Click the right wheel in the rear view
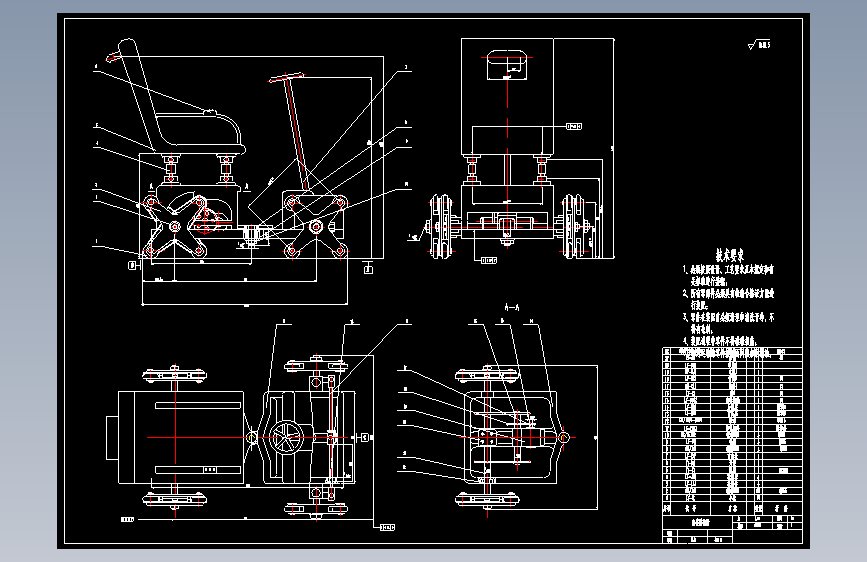Image resolution: width=867 pixels, height=562 pixels. pyautogui.click(x=574, y=226)
